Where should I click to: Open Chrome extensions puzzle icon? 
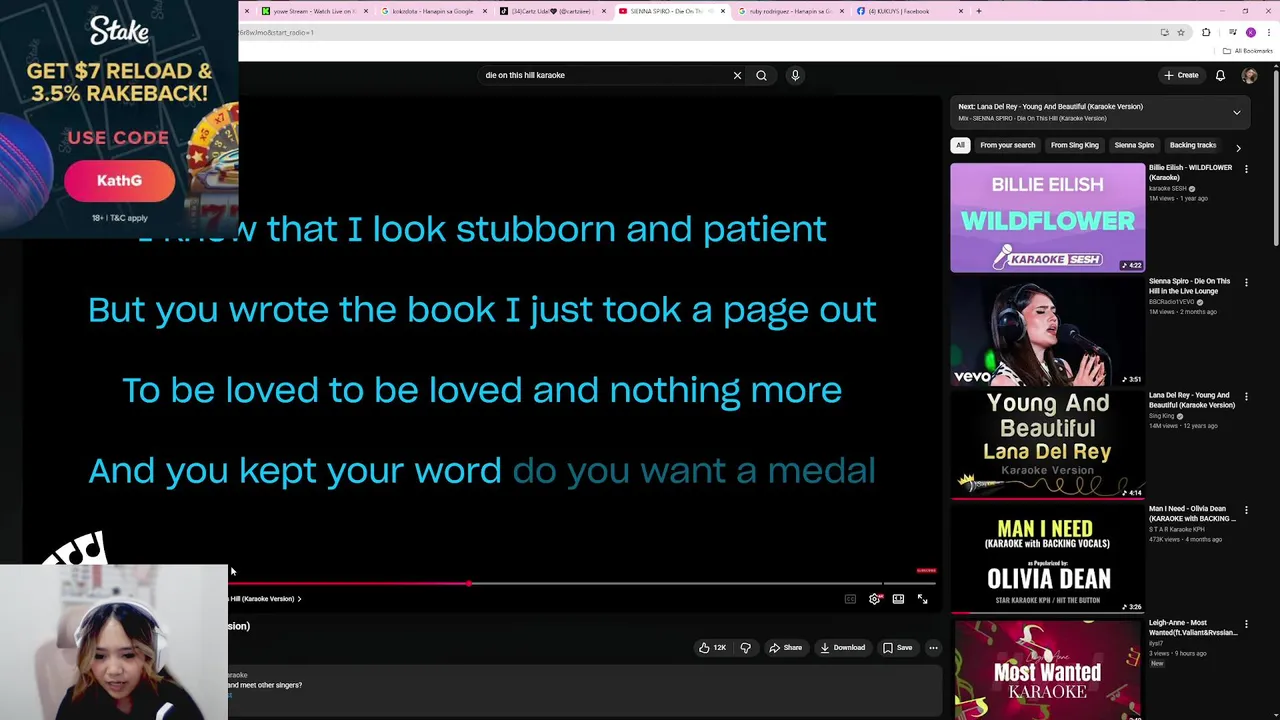click(x=1206, y=32)
